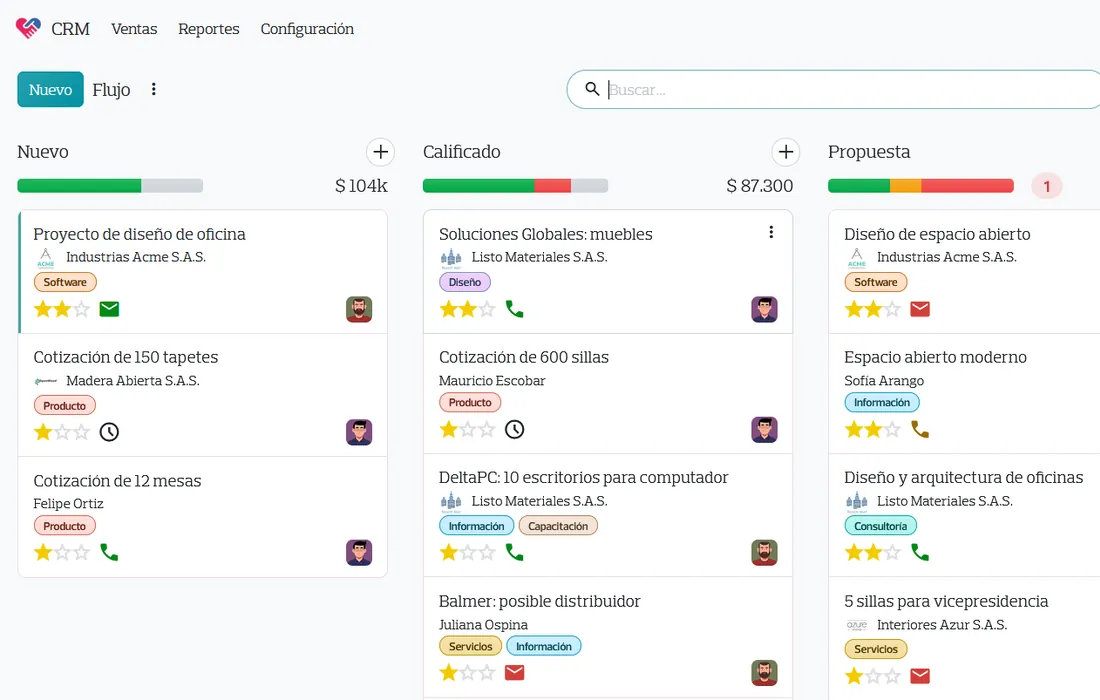Click the Diseño tag on Soluciones Globales card
Viewport: 1100px width, 700px height.
(x=464, y=282)
